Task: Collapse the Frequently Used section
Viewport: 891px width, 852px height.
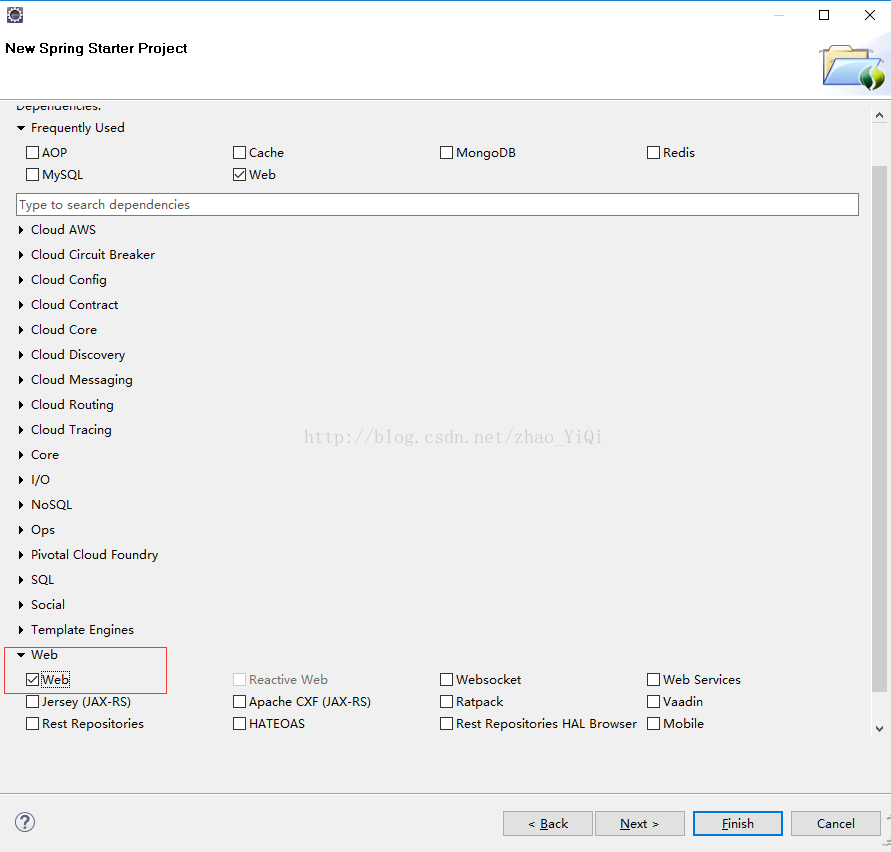Action: [x=21, y=128]
